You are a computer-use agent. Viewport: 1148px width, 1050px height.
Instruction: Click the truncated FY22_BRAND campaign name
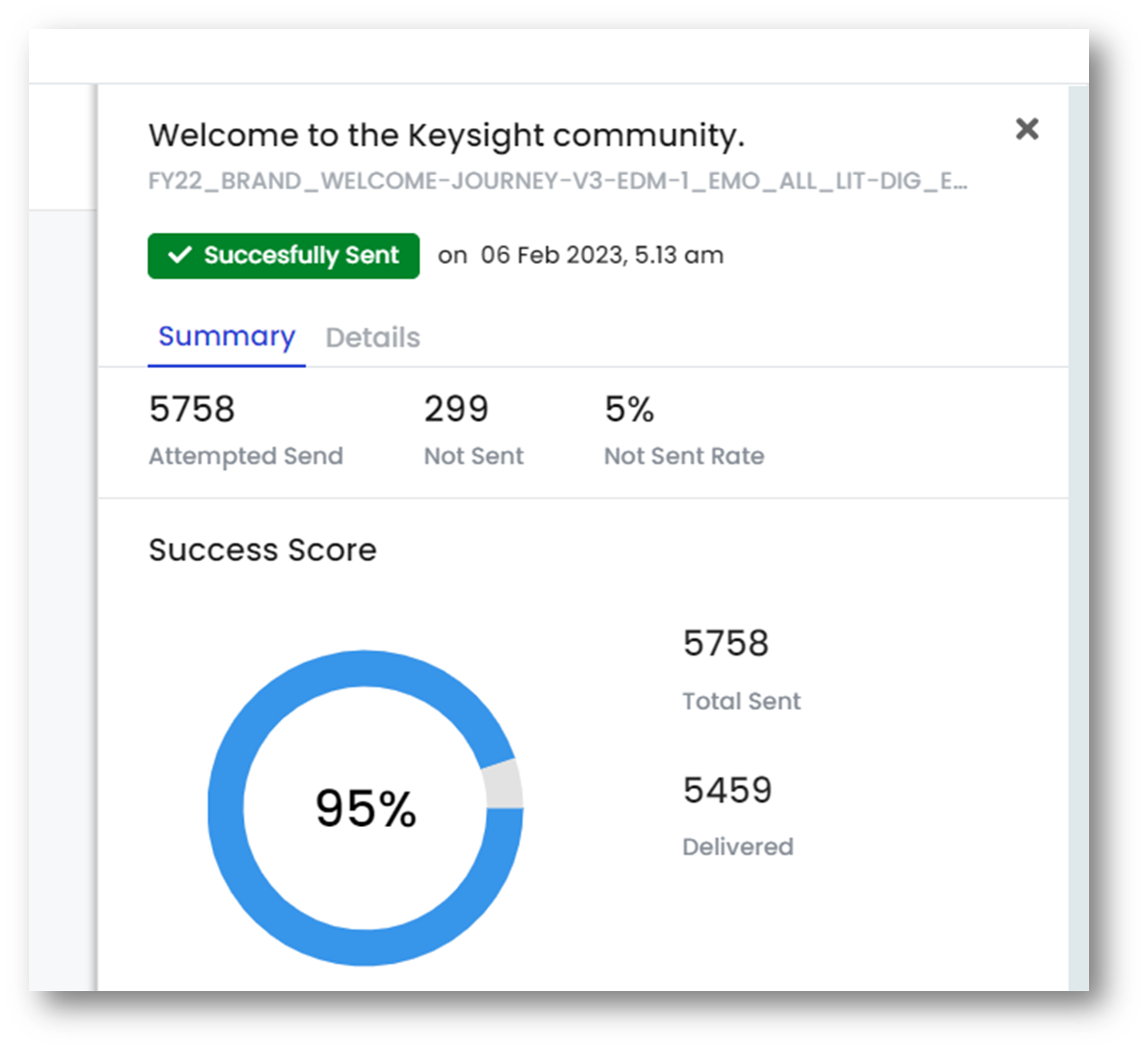[558, 181]
